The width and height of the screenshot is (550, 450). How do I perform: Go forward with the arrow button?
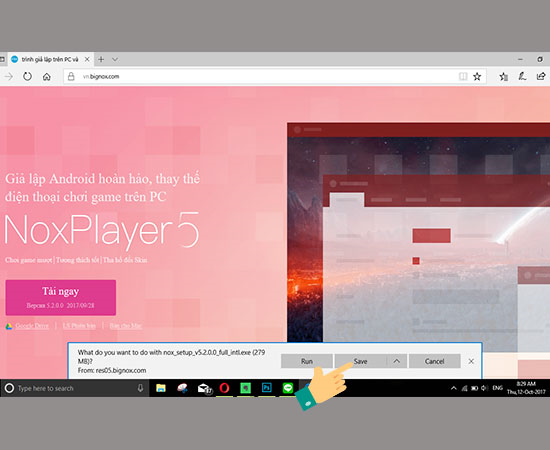8,76
